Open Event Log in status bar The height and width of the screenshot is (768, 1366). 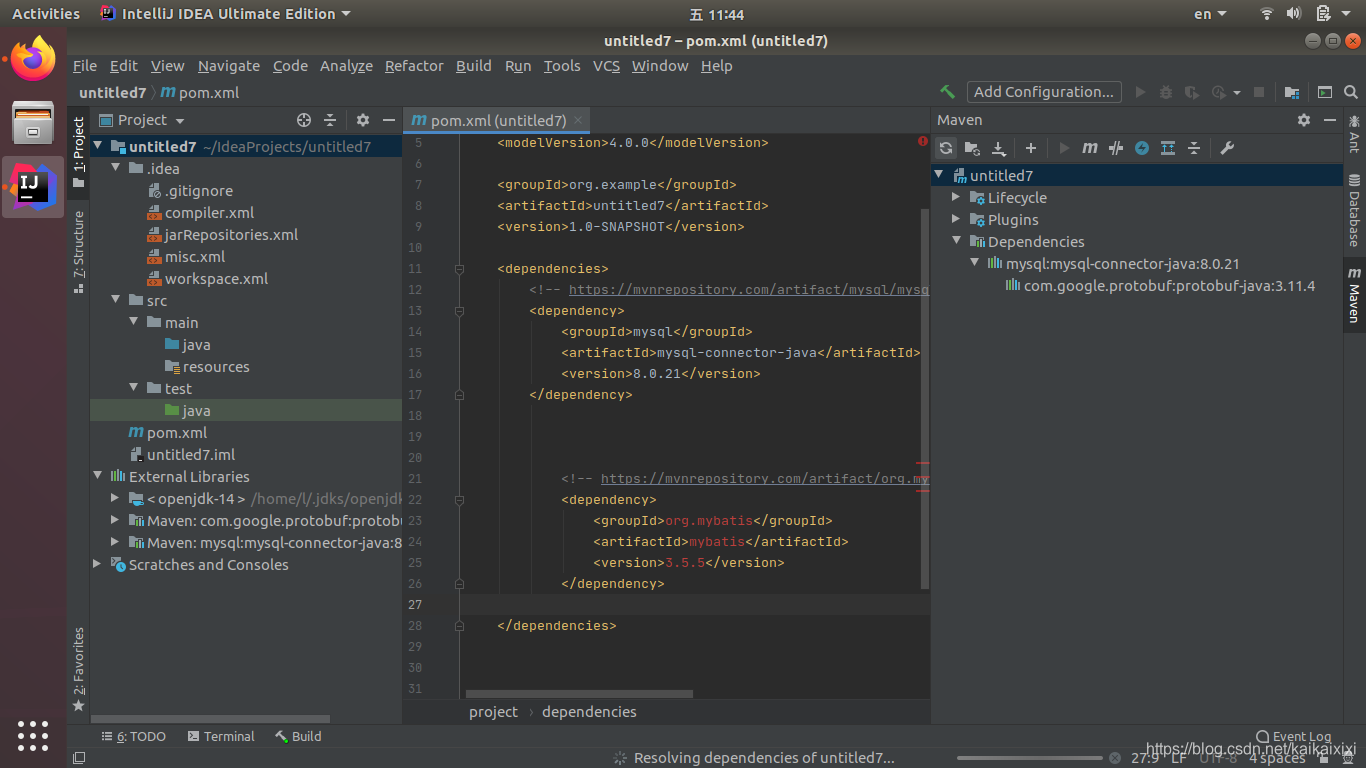tap(1293, 737)
